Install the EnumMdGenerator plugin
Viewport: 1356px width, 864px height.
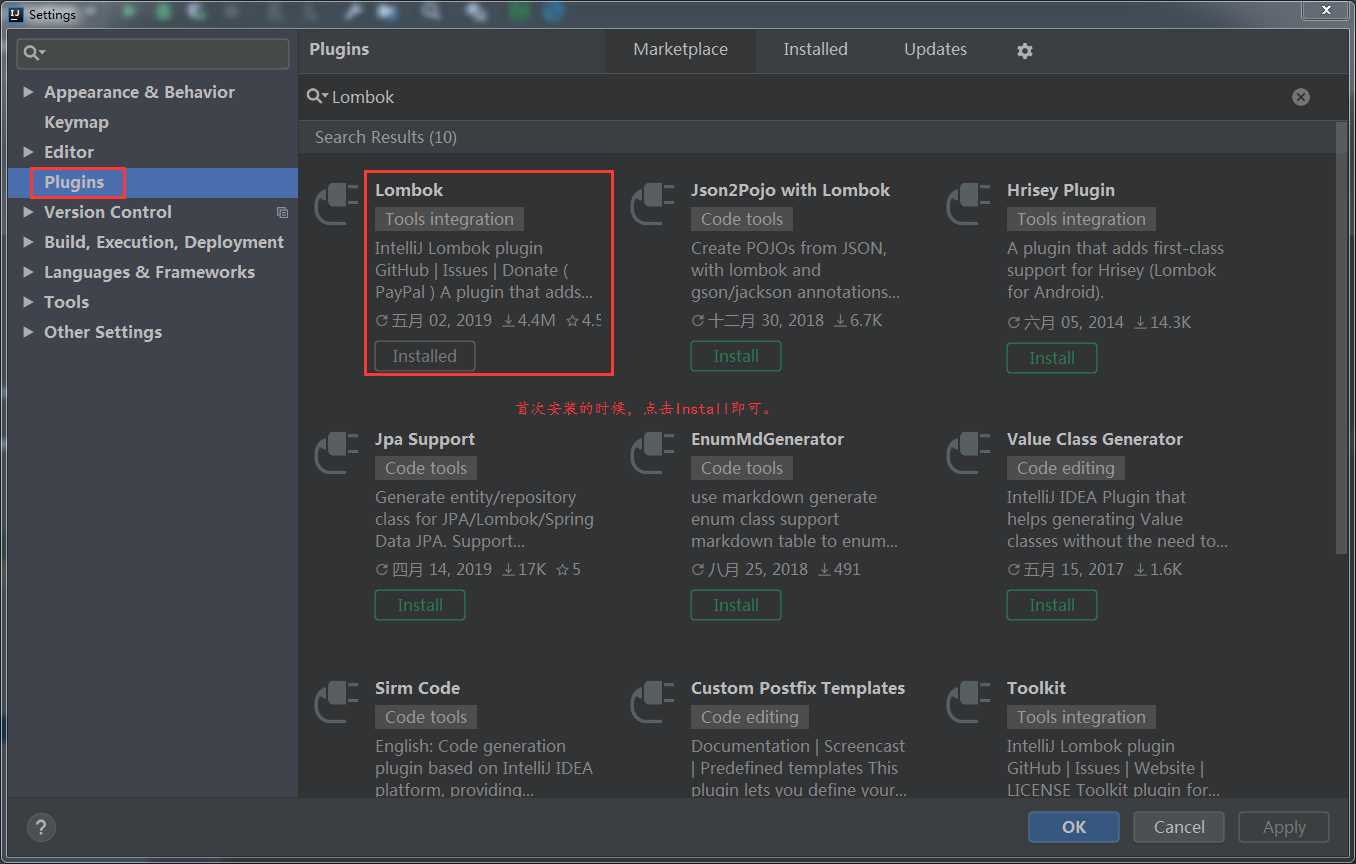pos(736,605)
